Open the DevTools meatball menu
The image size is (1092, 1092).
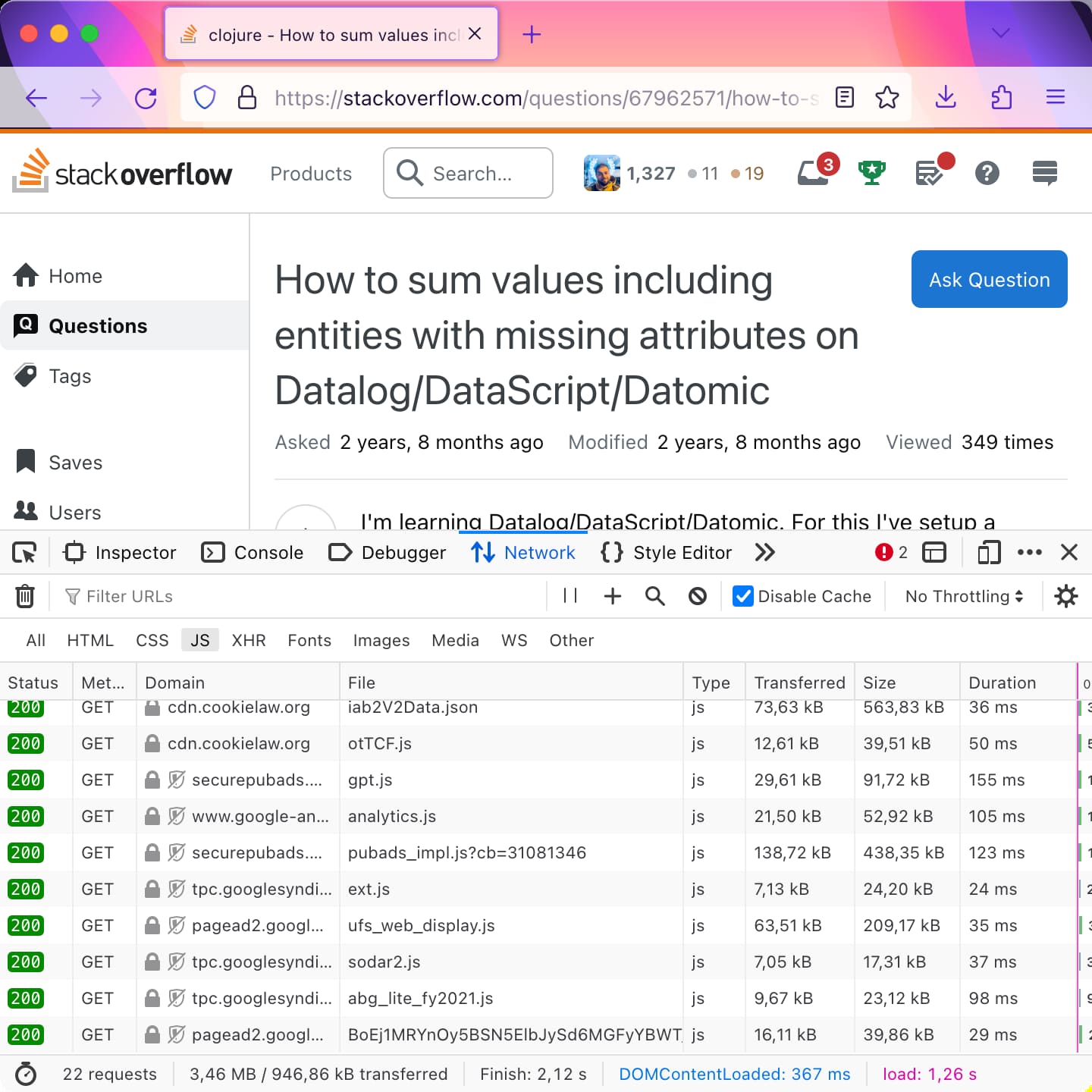(1030, 552)
